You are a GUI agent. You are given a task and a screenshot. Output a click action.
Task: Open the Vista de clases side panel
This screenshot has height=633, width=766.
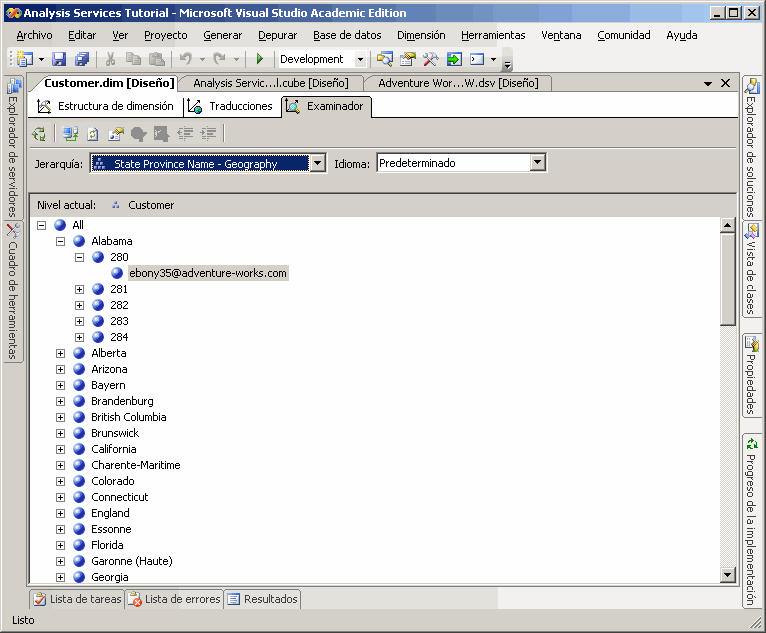pos(751,269)
